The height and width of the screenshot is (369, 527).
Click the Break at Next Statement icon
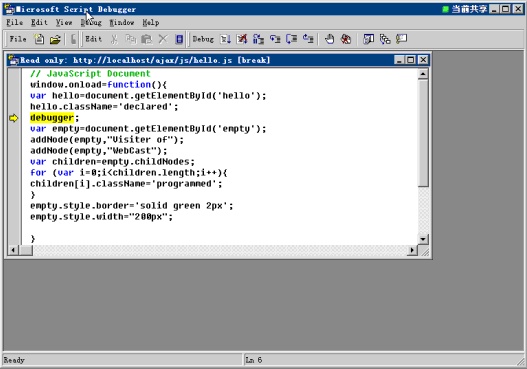(x=258, y=39)
